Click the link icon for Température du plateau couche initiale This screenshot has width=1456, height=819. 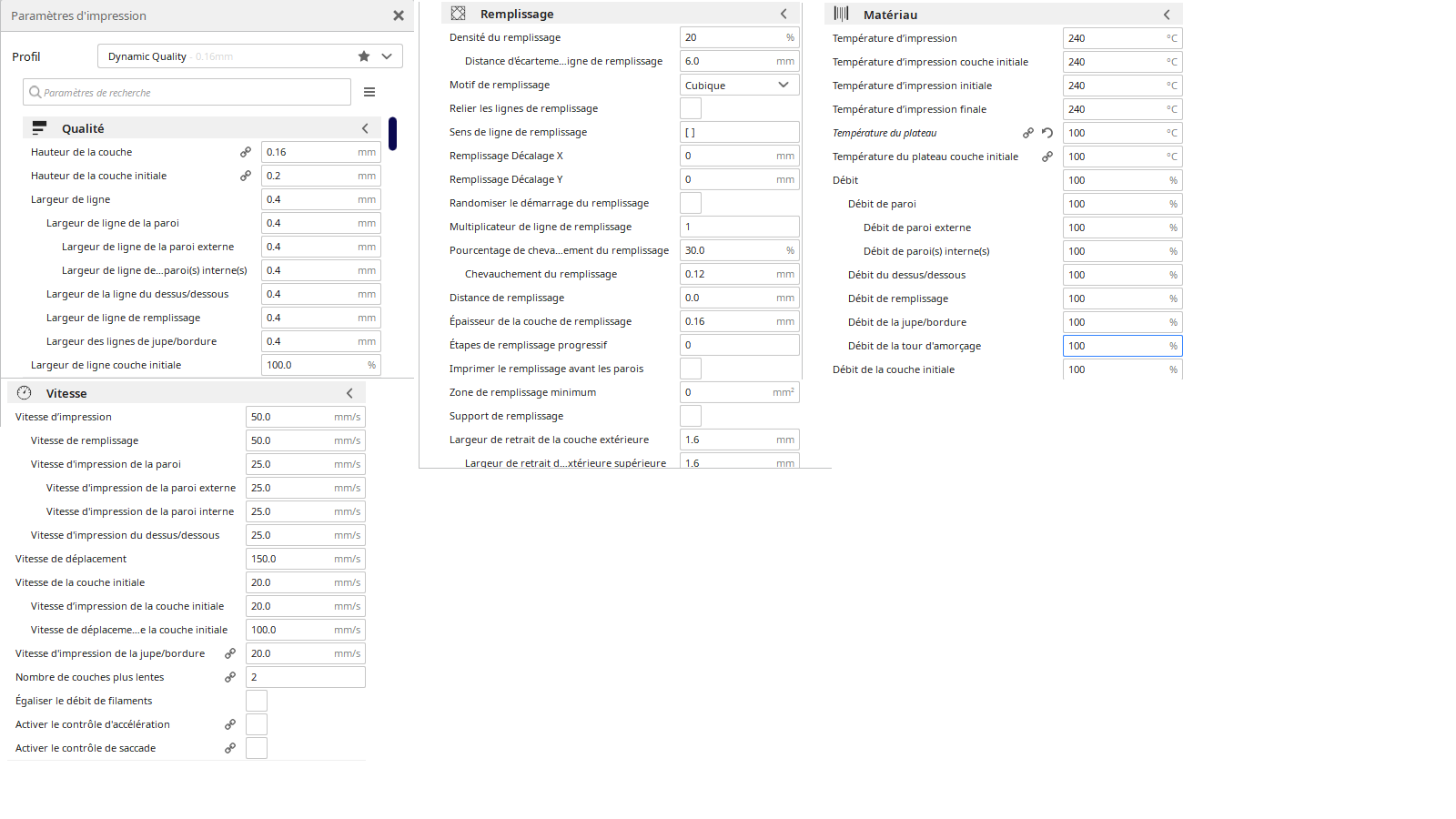1047,157
